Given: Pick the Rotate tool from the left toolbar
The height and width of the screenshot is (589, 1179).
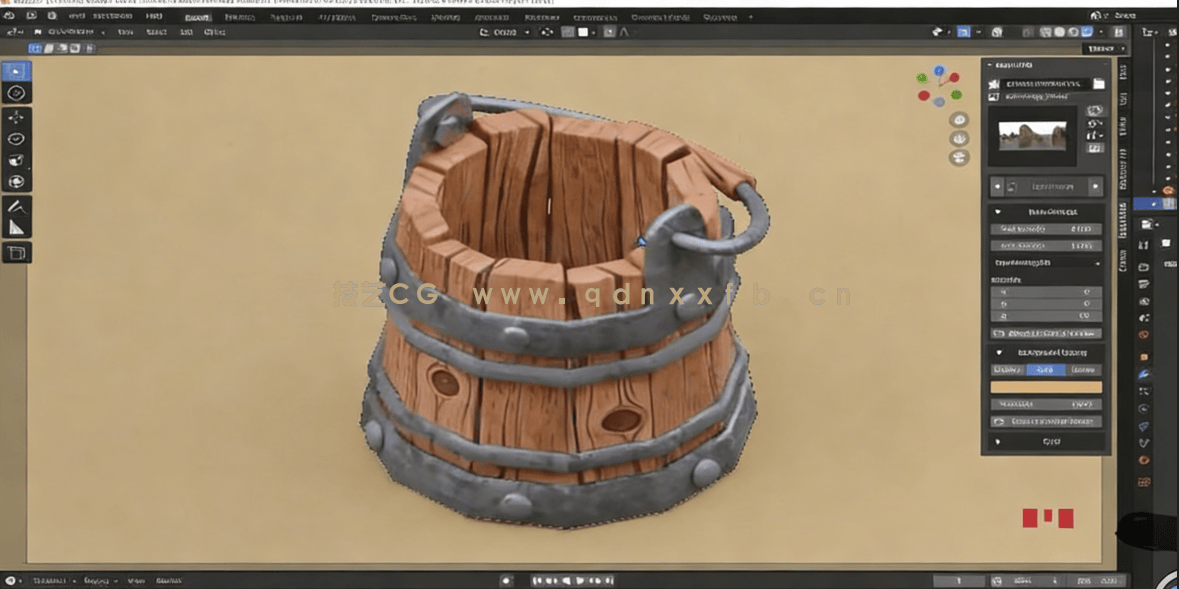Looking at the screenshot, I should [14, 140].
